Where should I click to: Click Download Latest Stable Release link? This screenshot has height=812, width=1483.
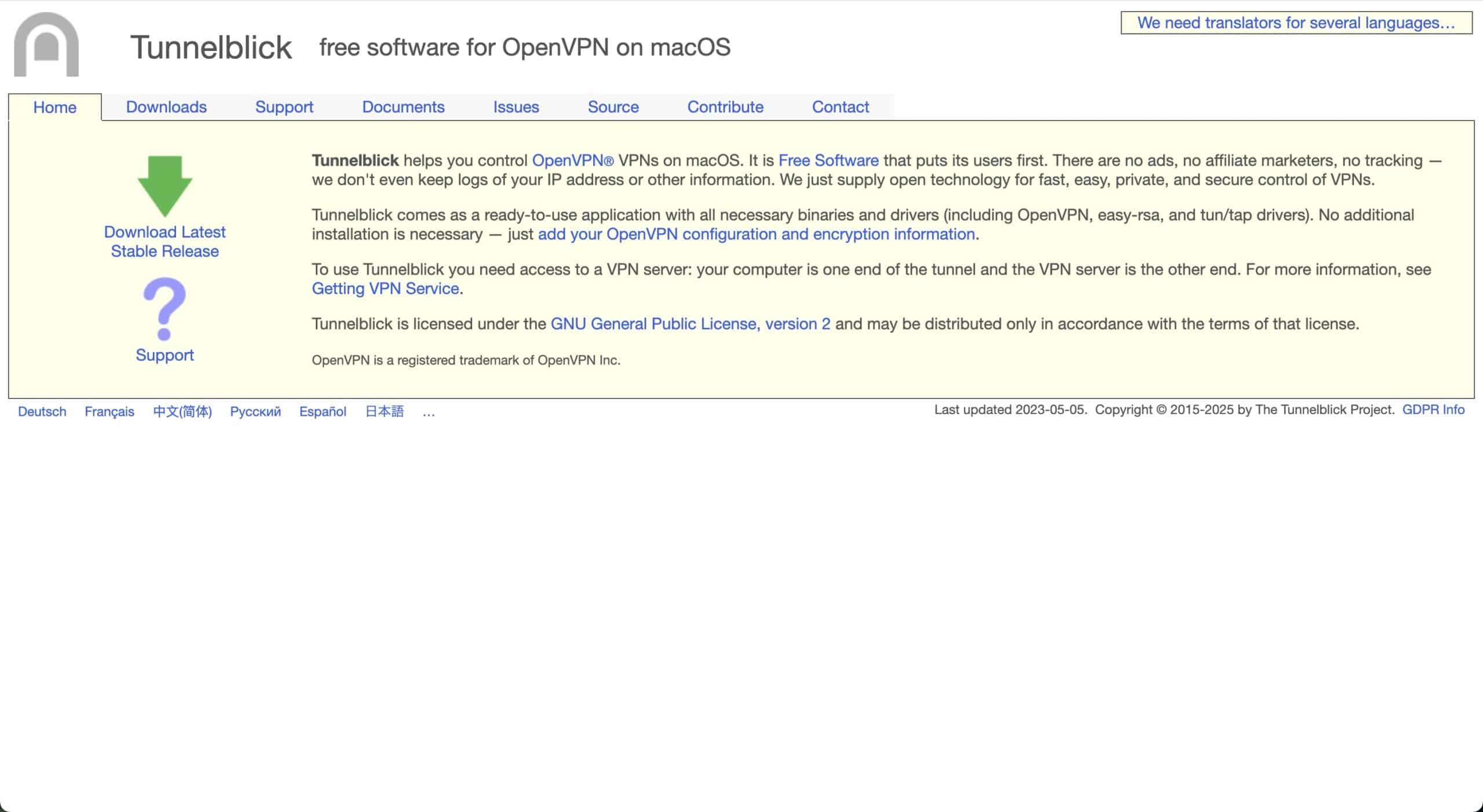click(x=165, y=242)
